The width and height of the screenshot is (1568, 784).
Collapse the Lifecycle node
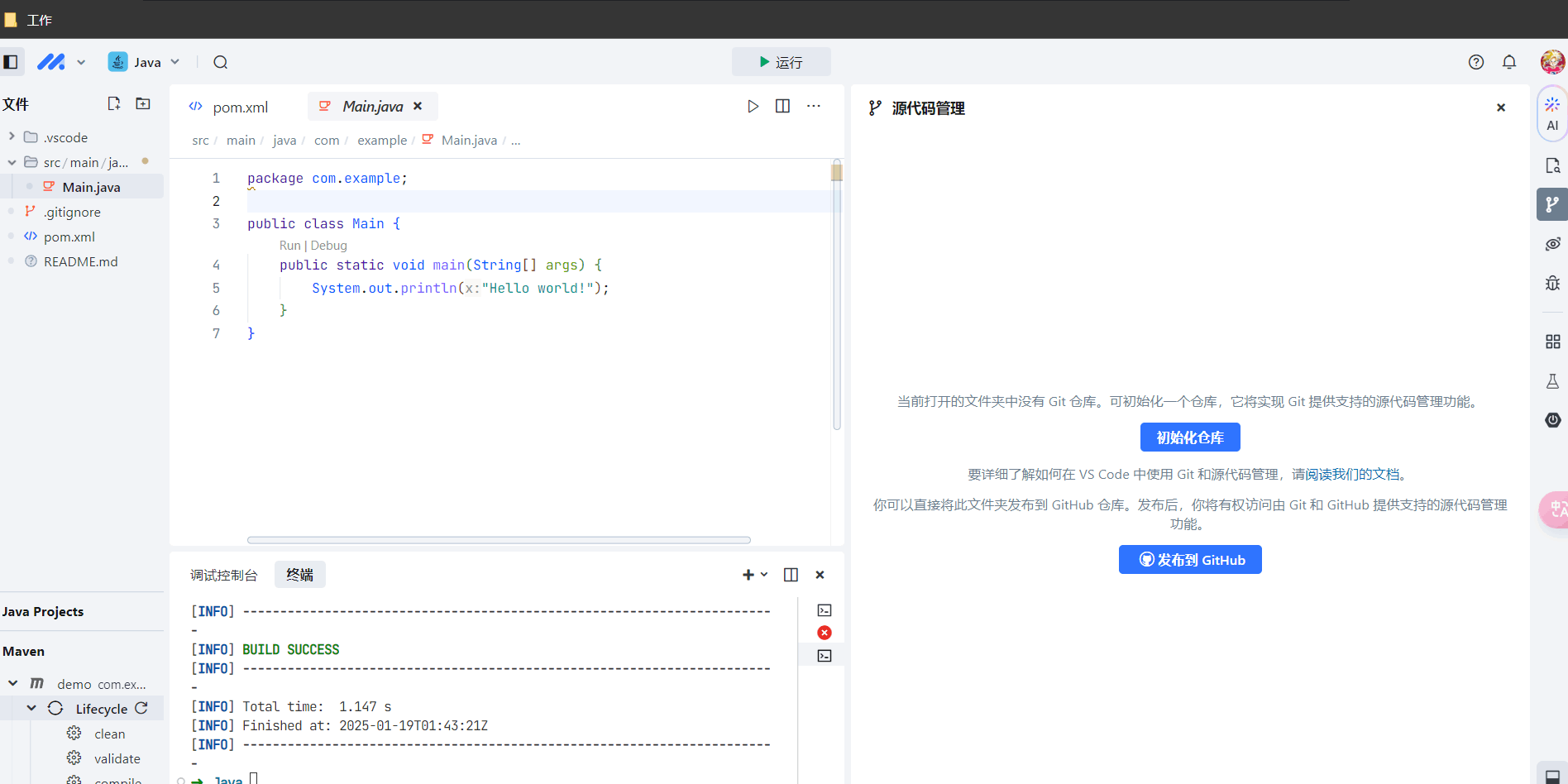(31, 708)
